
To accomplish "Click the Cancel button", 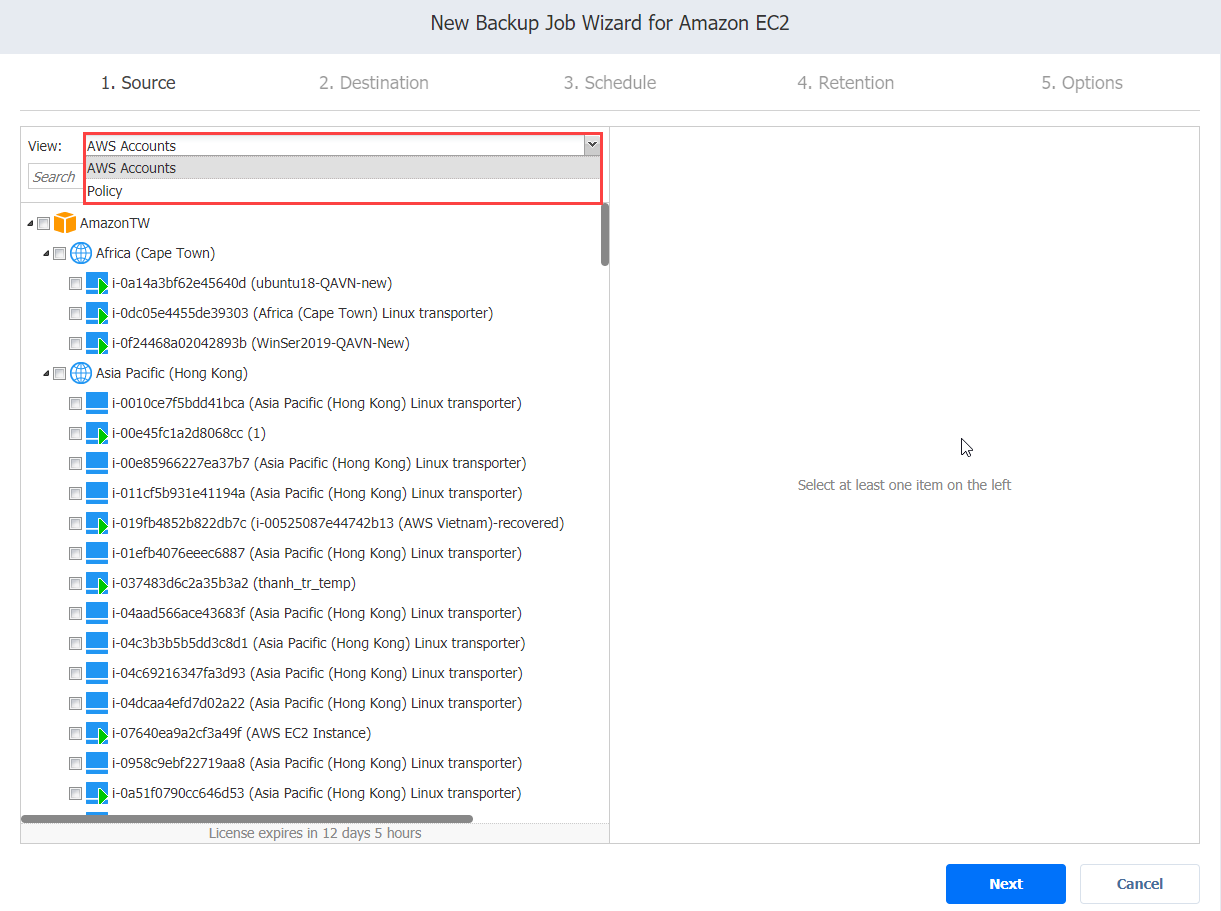I will 1140,884.
